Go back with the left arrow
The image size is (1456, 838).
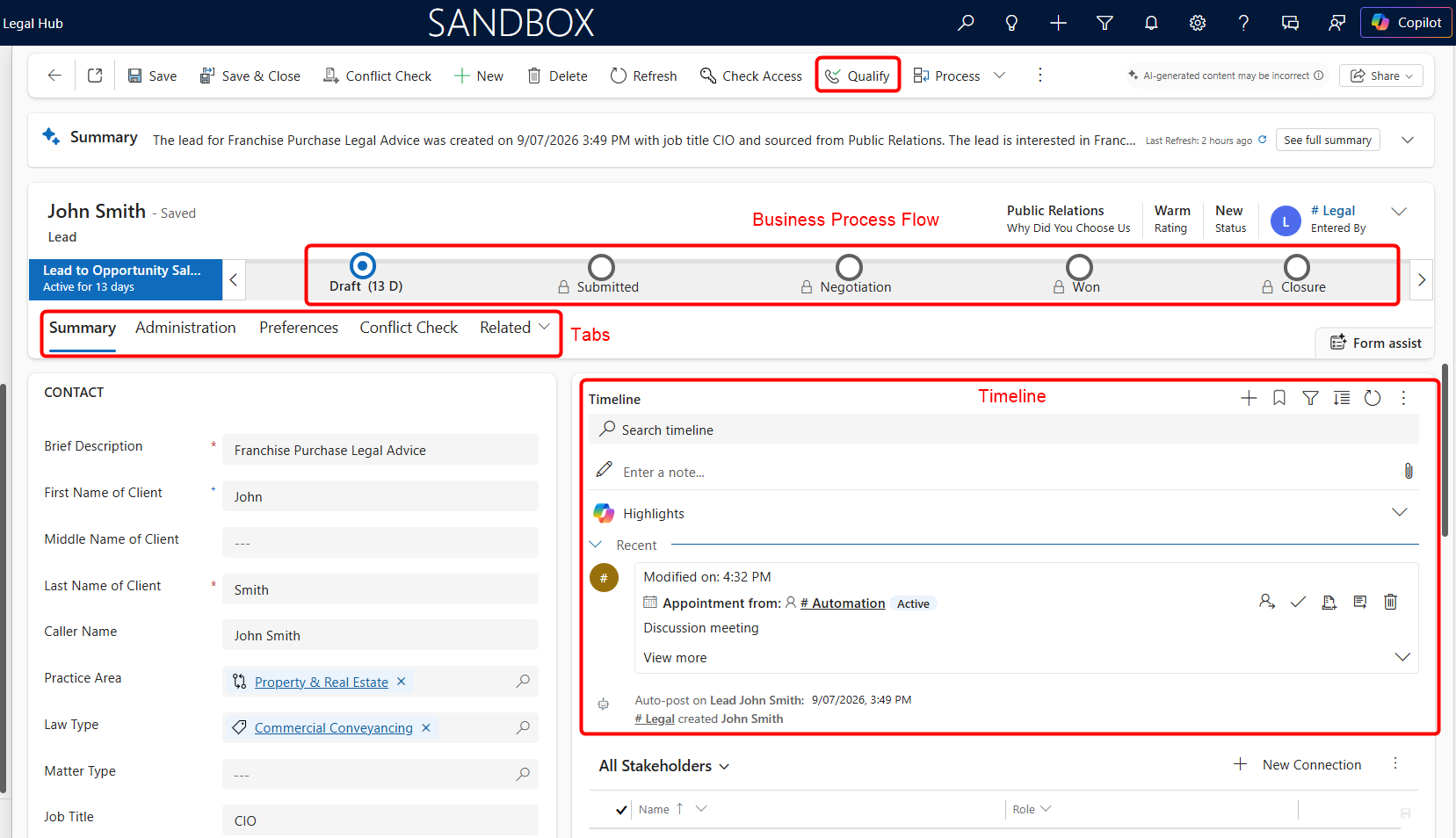click(x=54, y=76)
